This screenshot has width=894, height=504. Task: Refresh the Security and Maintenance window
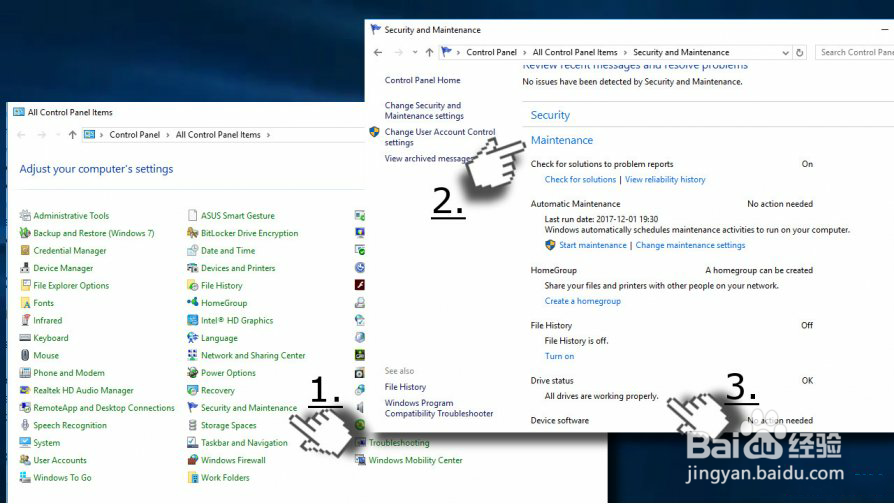[x=800, y=52]
